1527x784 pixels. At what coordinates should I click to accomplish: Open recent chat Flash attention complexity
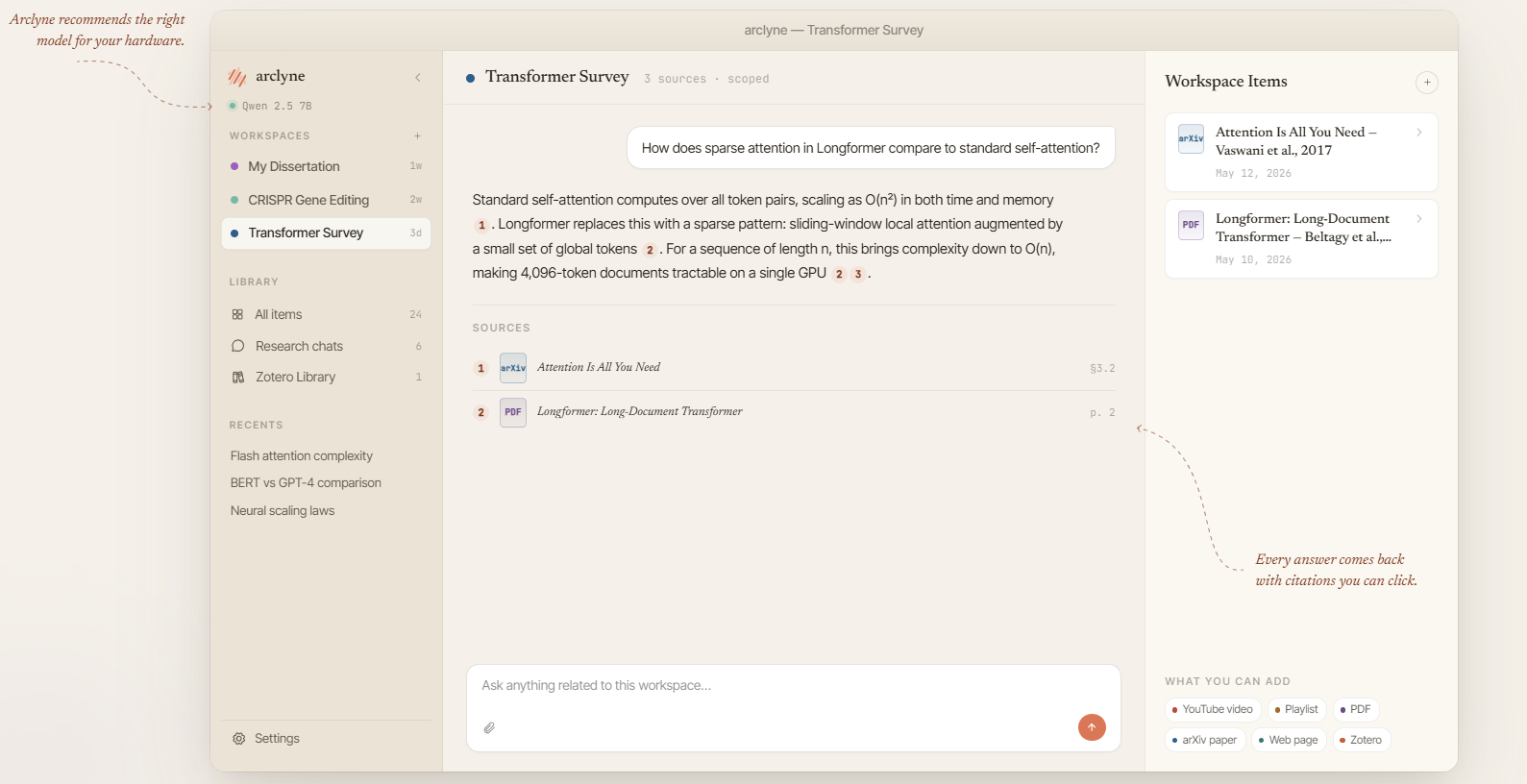(302, 455)
